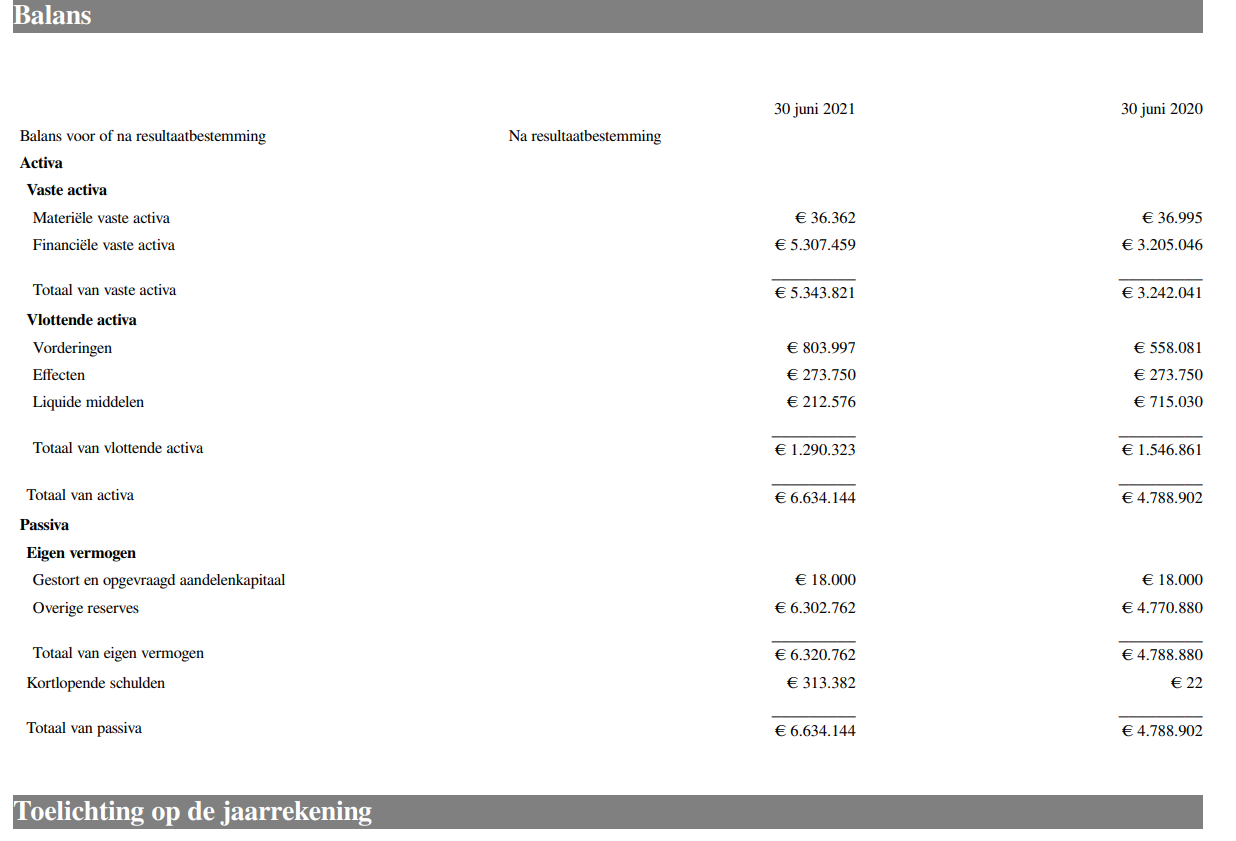Click the "Effecten" row label
This screenshot has width=1236, height=841.
(59, 375)
